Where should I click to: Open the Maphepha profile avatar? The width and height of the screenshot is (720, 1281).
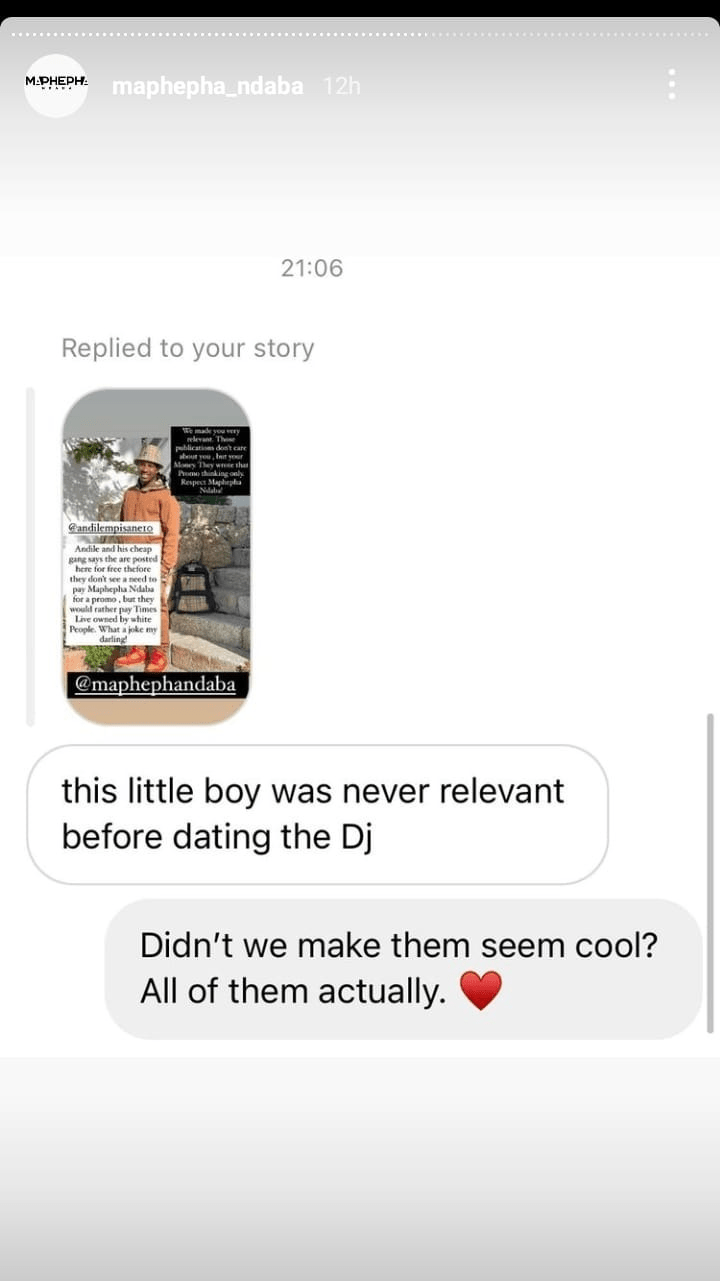(x=56, y=86)
